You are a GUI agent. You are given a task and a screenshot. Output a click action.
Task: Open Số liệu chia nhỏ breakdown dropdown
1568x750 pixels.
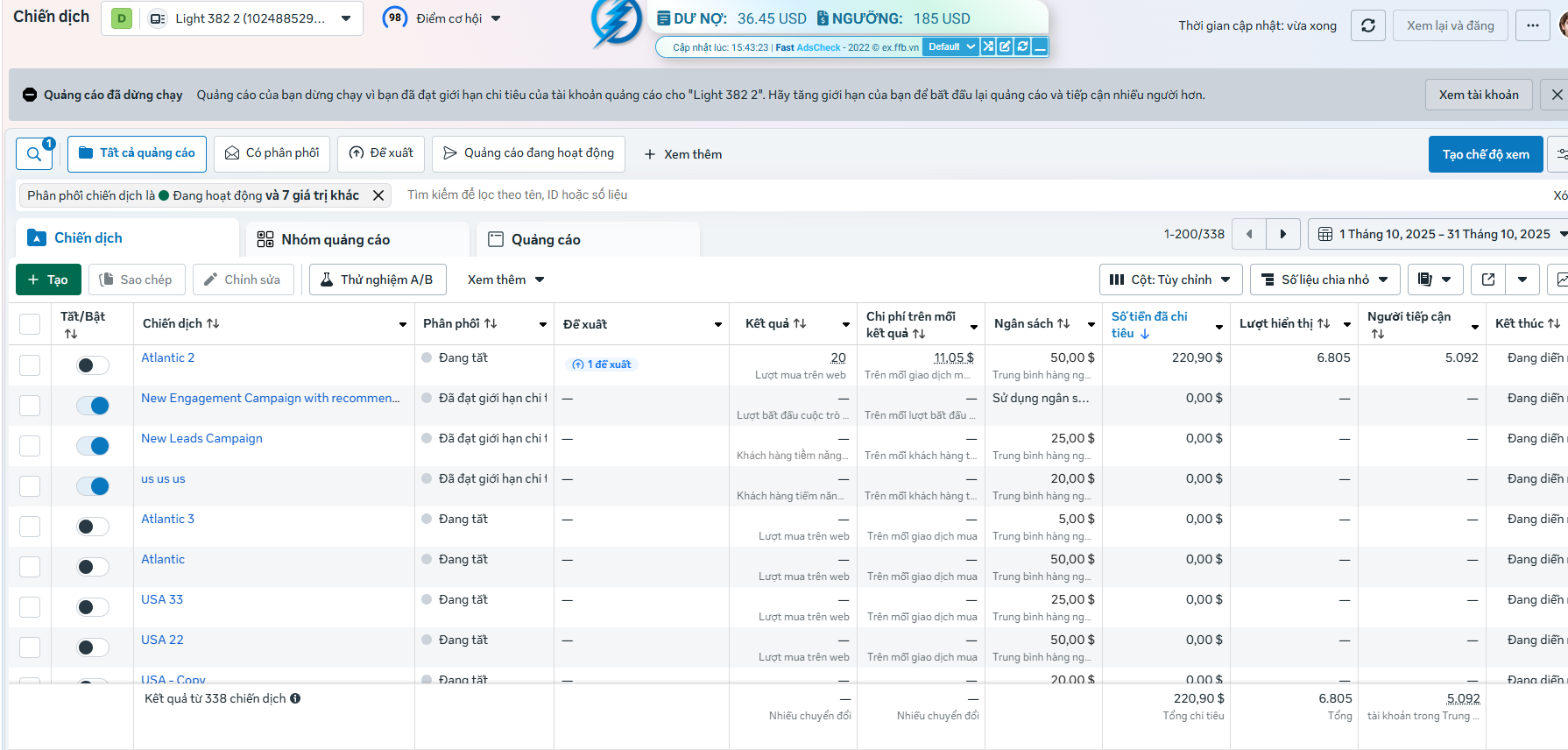[1324, 279]
